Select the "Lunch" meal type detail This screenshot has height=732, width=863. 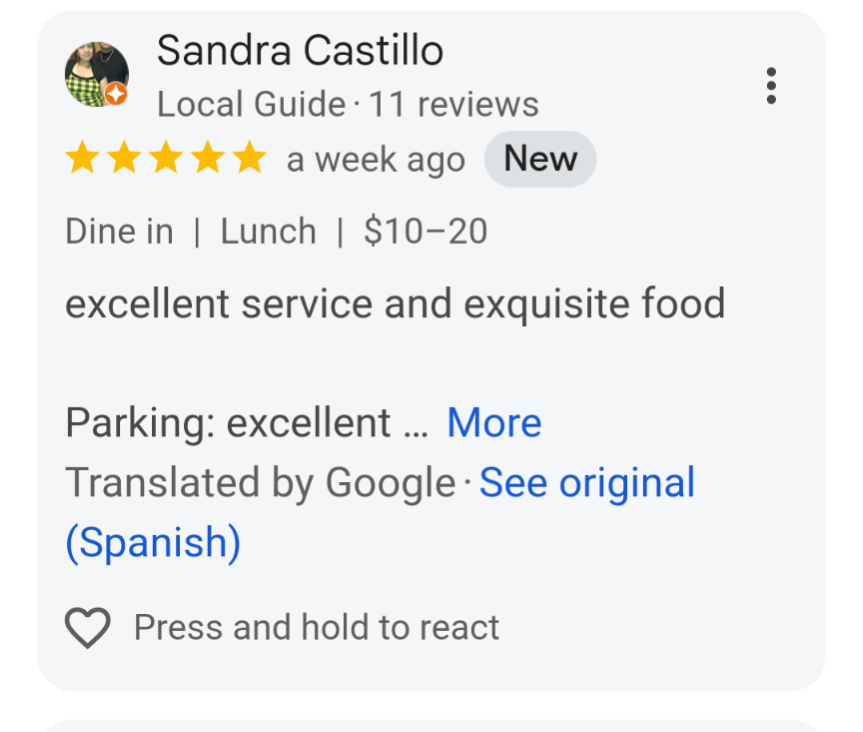pyautogui.click(x=268, y=232)
